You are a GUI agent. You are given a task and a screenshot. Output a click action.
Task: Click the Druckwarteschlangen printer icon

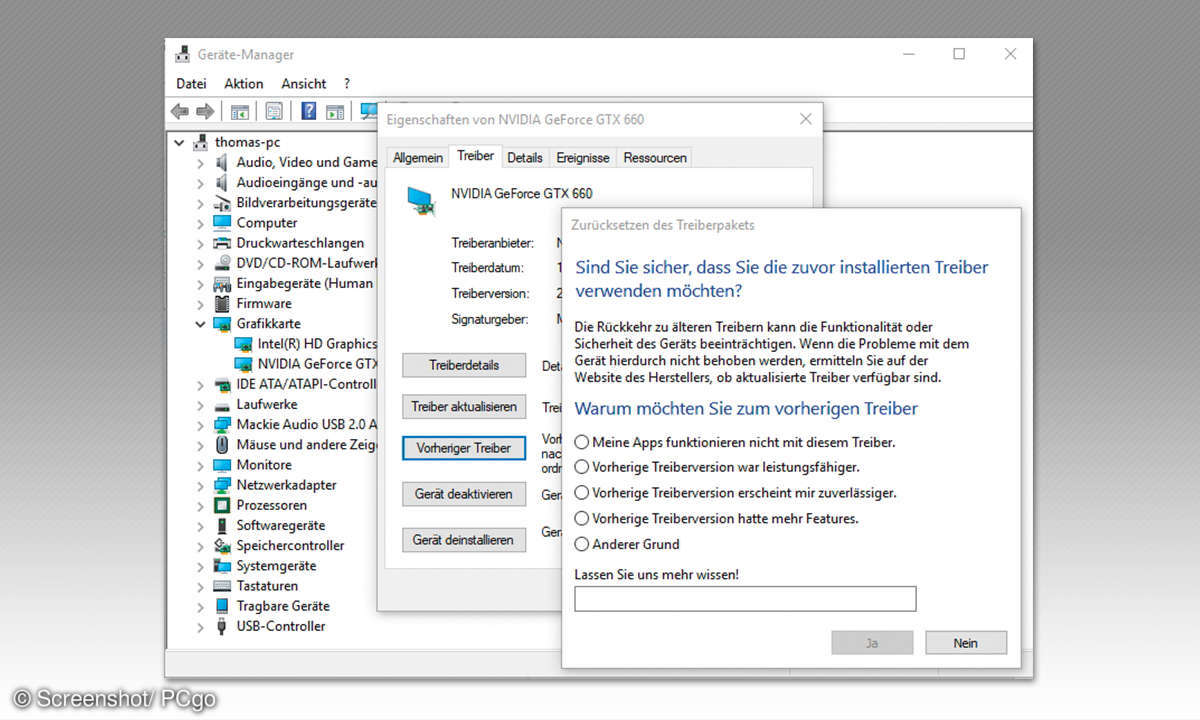(222, 243)
